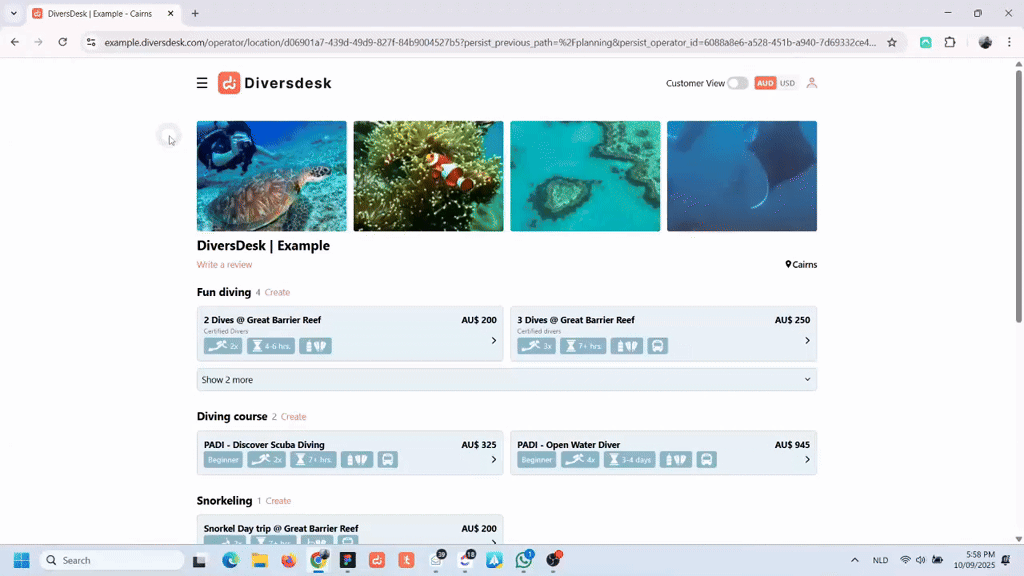
Task: Click the Write a review link
Action: (224, 264)
